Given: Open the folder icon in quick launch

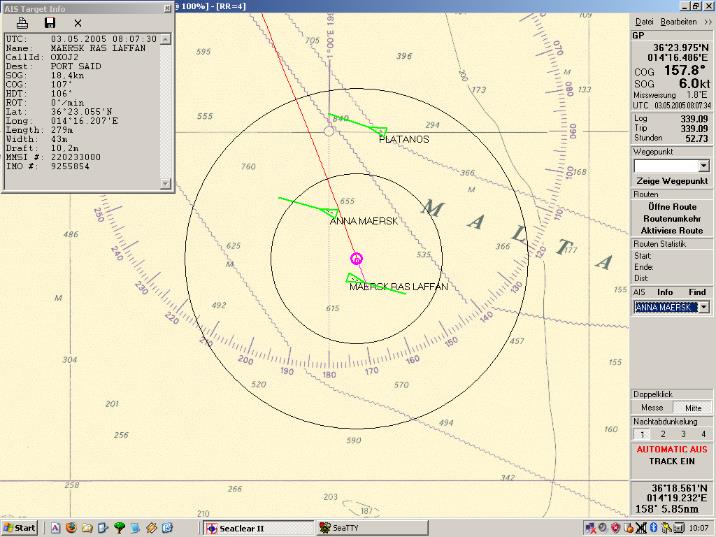Looking at the screenshot, I should (87, 528).
